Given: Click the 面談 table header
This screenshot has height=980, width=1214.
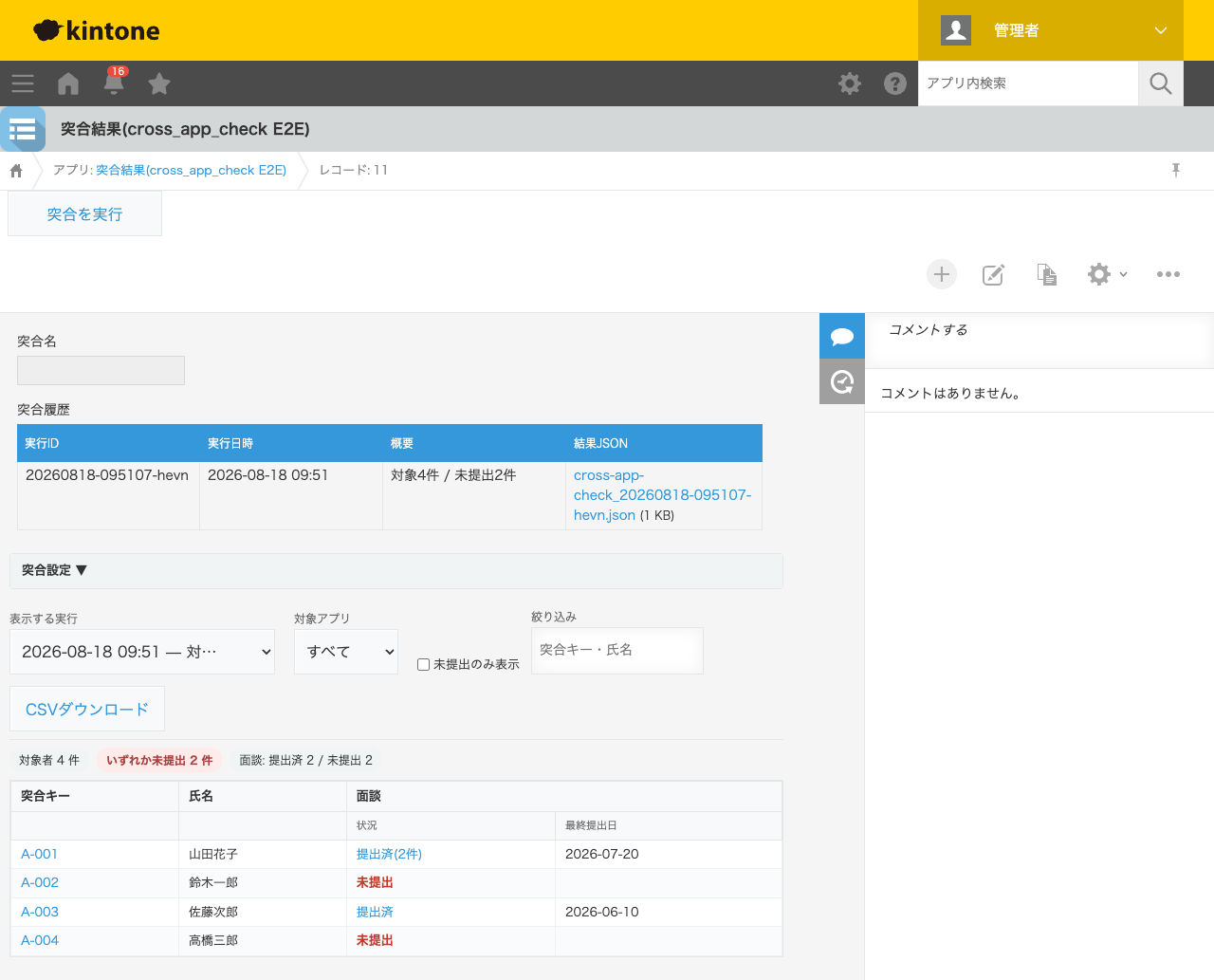Looking at the screenshot, I should (564, 796).
